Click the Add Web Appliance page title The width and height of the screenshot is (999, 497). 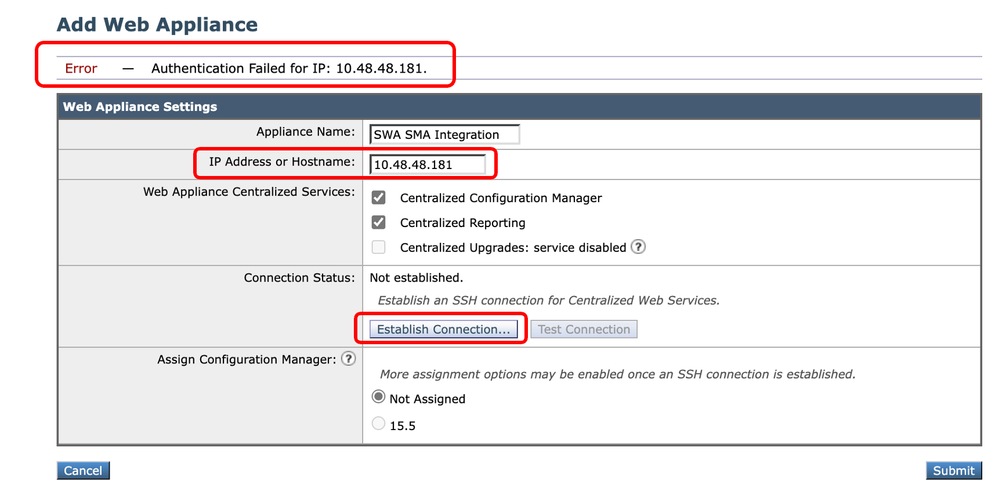tap(157, 25)
